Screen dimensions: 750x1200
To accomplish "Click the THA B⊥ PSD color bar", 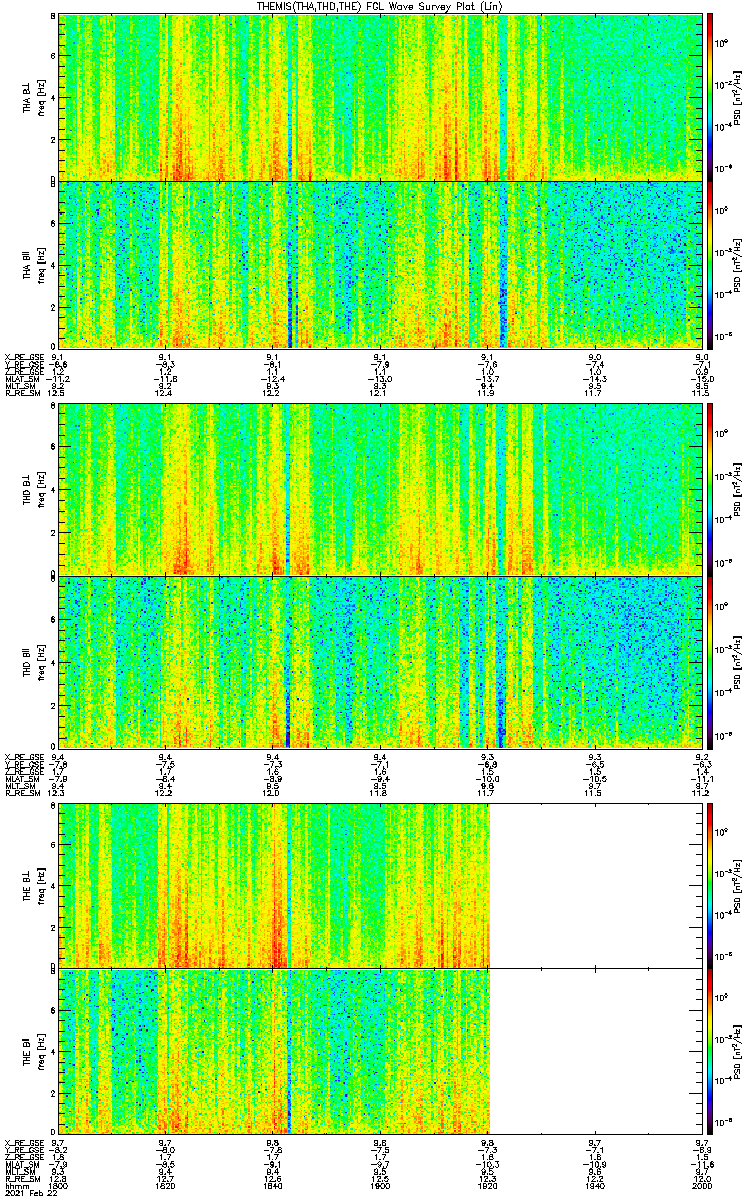I will coord(710,97).
